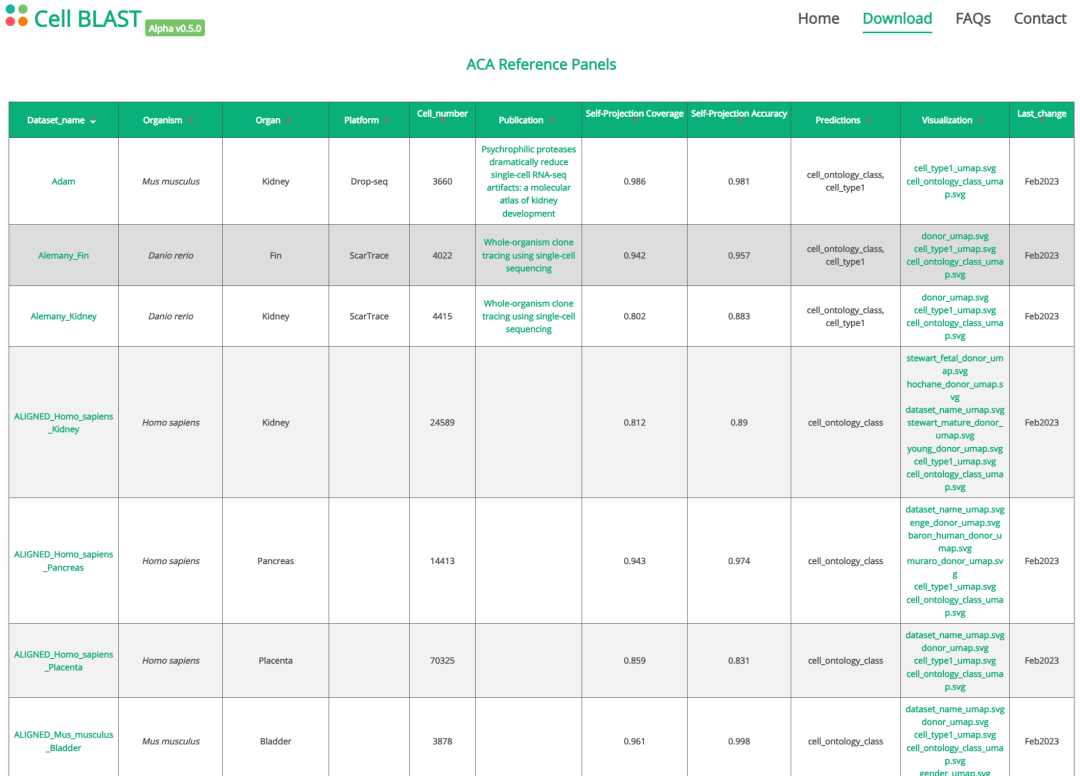Click the Drop-seq platform cell
Viewport: 1080px width, 776px height.
coord(368,182)
